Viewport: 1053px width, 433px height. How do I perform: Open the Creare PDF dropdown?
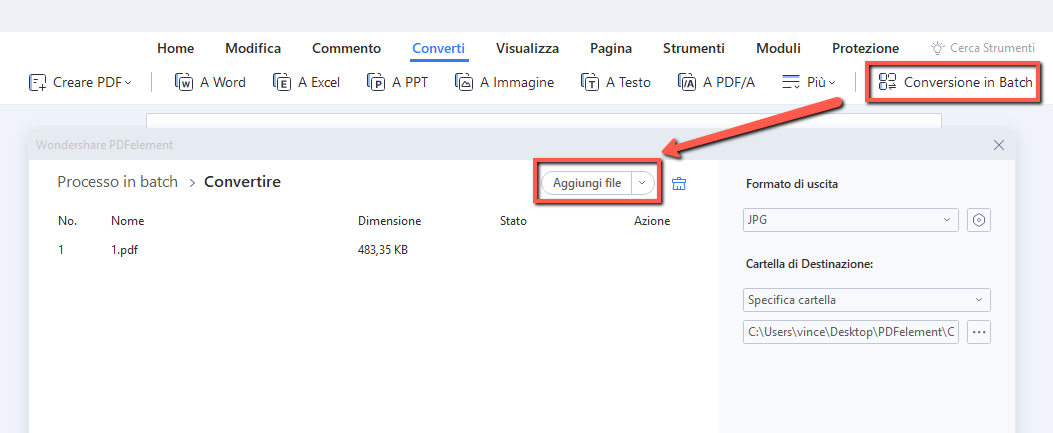pos(81,83)
